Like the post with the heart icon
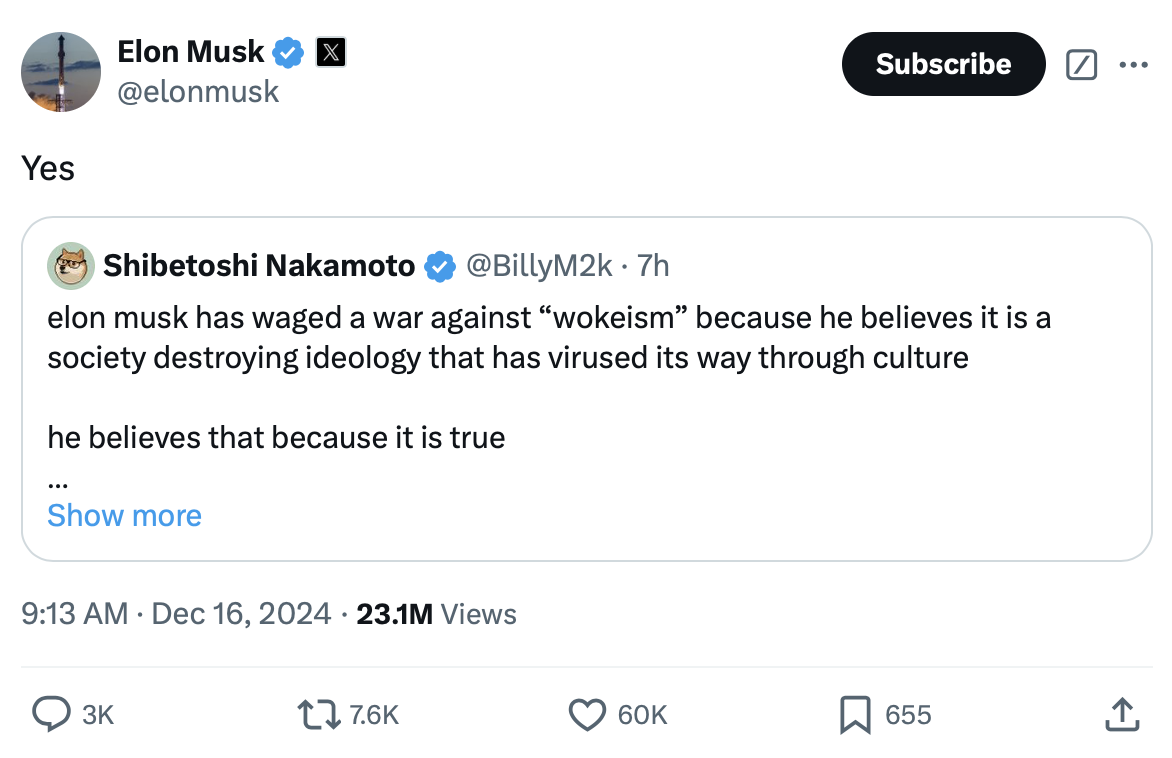1172x758 pixels. coord(586,714)
